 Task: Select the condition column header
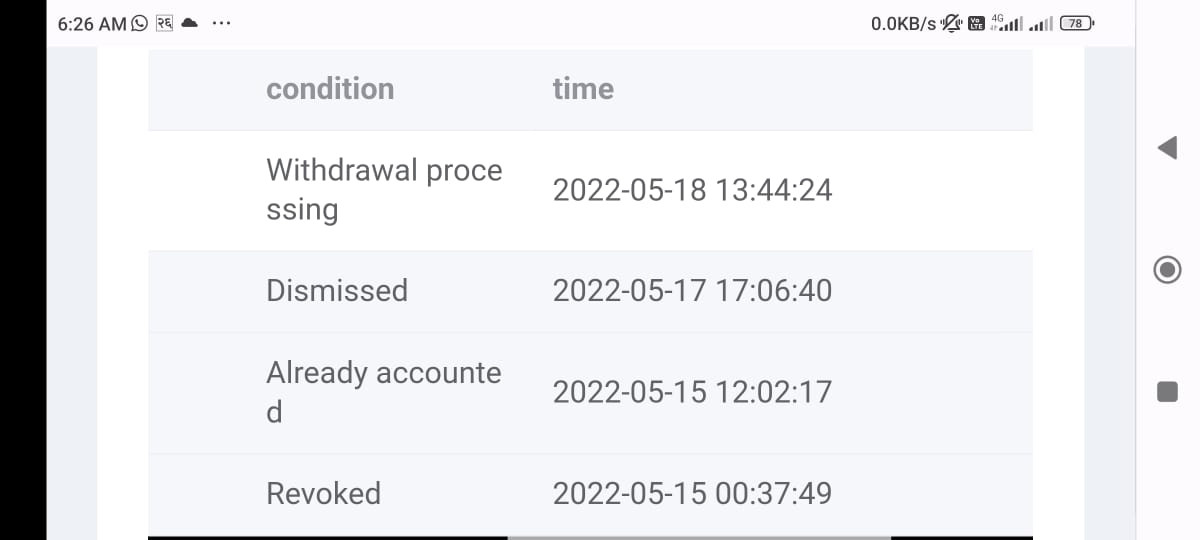point(330,89)
